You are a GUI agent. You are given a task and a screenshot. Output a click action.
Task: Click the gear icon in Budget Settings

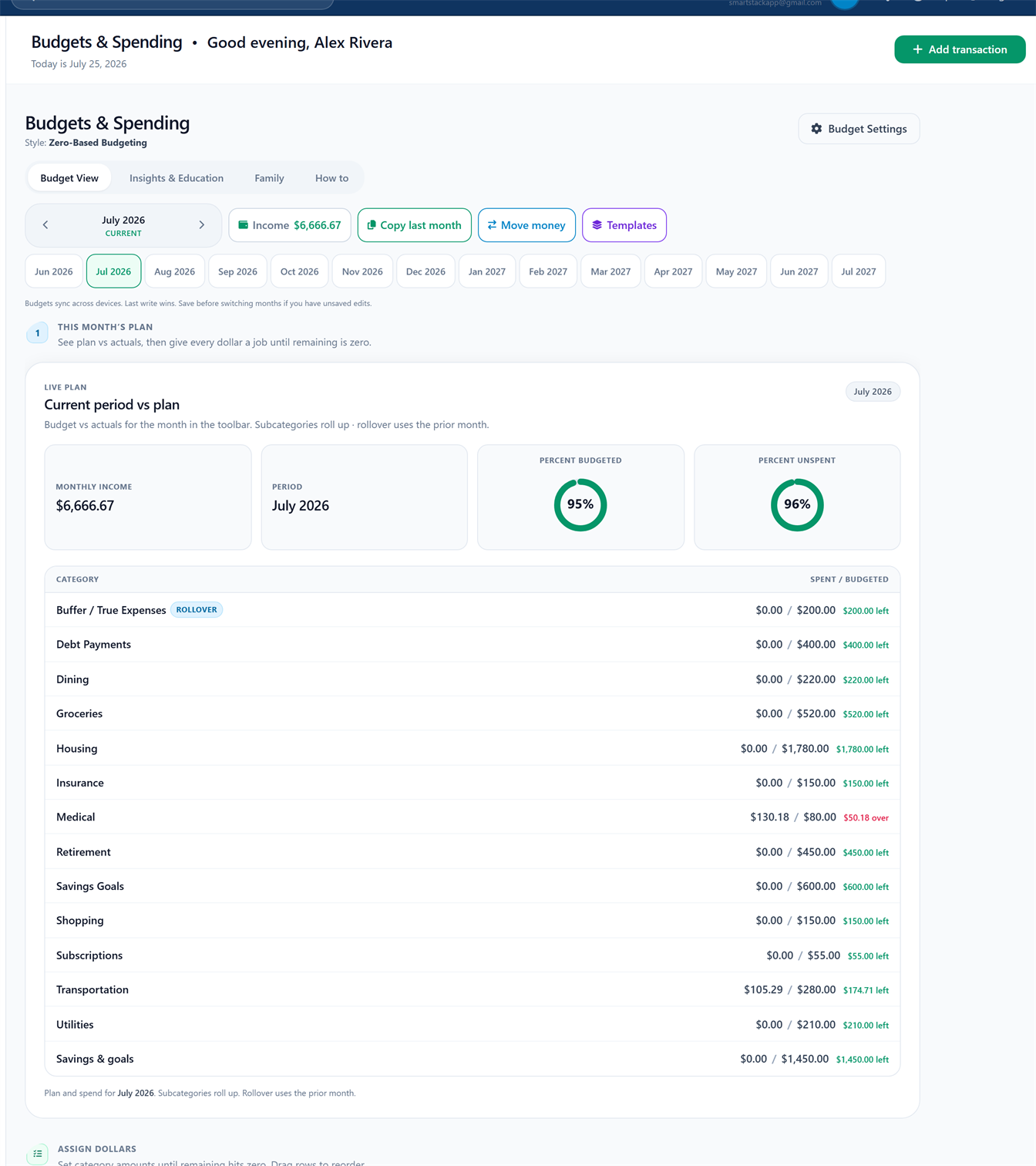click(816, 129)
